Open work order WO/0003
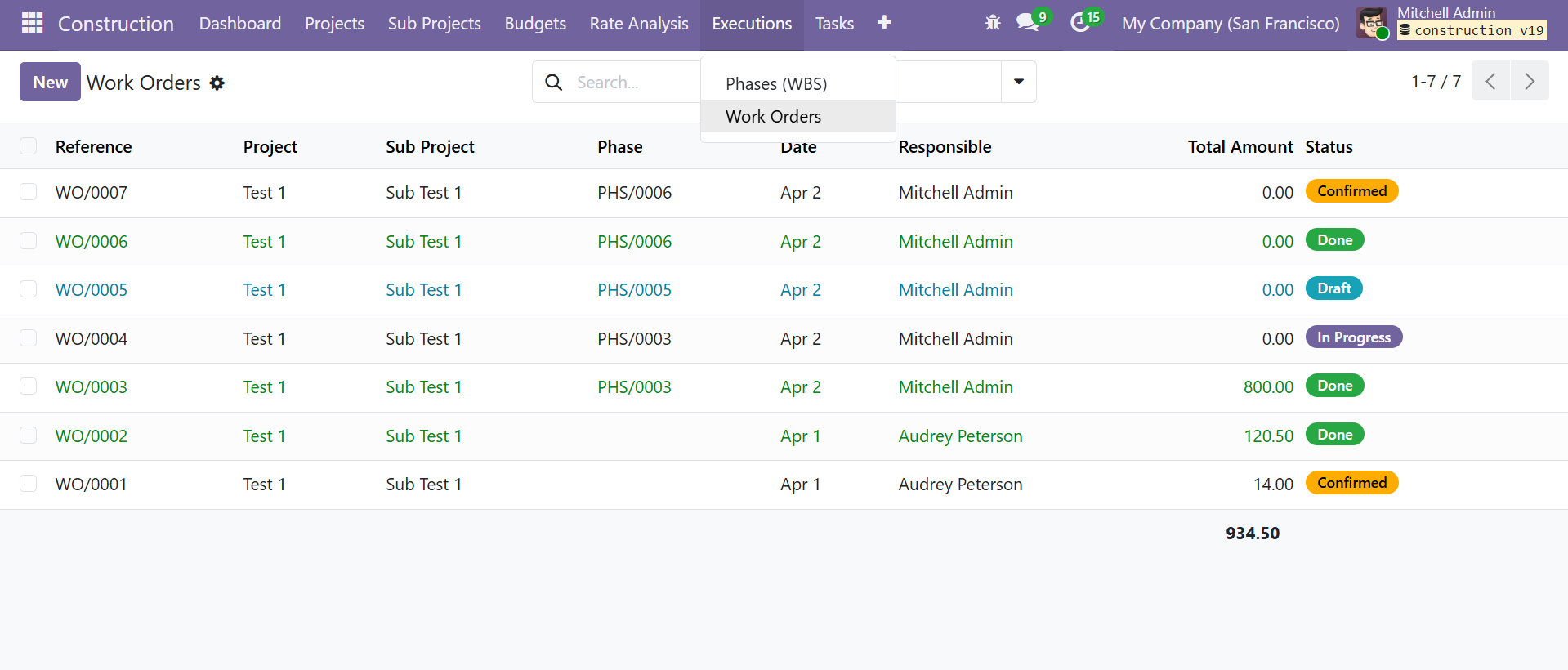Screen dimensions: 1568x670 tap(92, 387)
